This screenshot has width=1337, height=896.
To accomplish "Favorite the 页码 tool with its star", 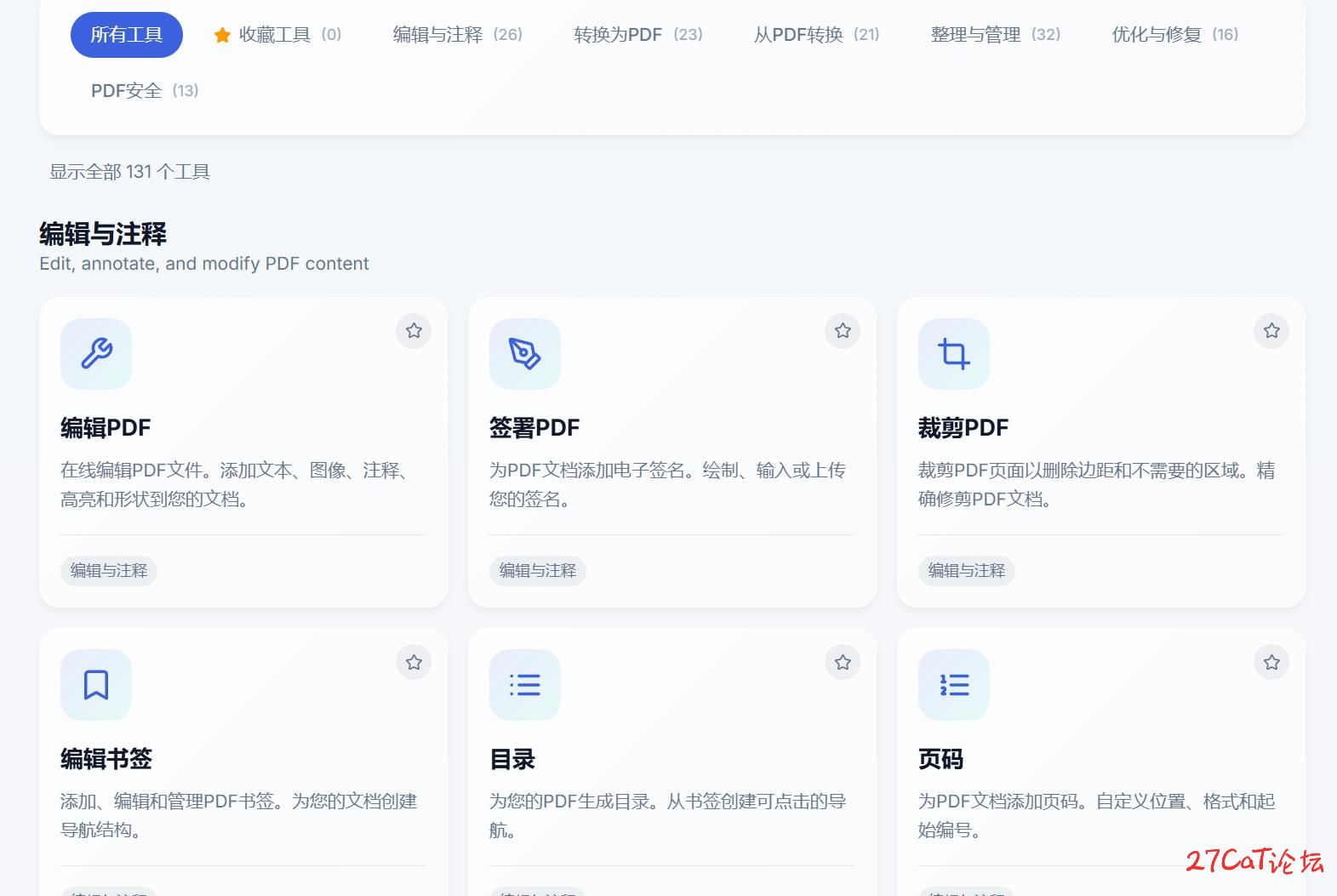I will tap(1271, 662).
